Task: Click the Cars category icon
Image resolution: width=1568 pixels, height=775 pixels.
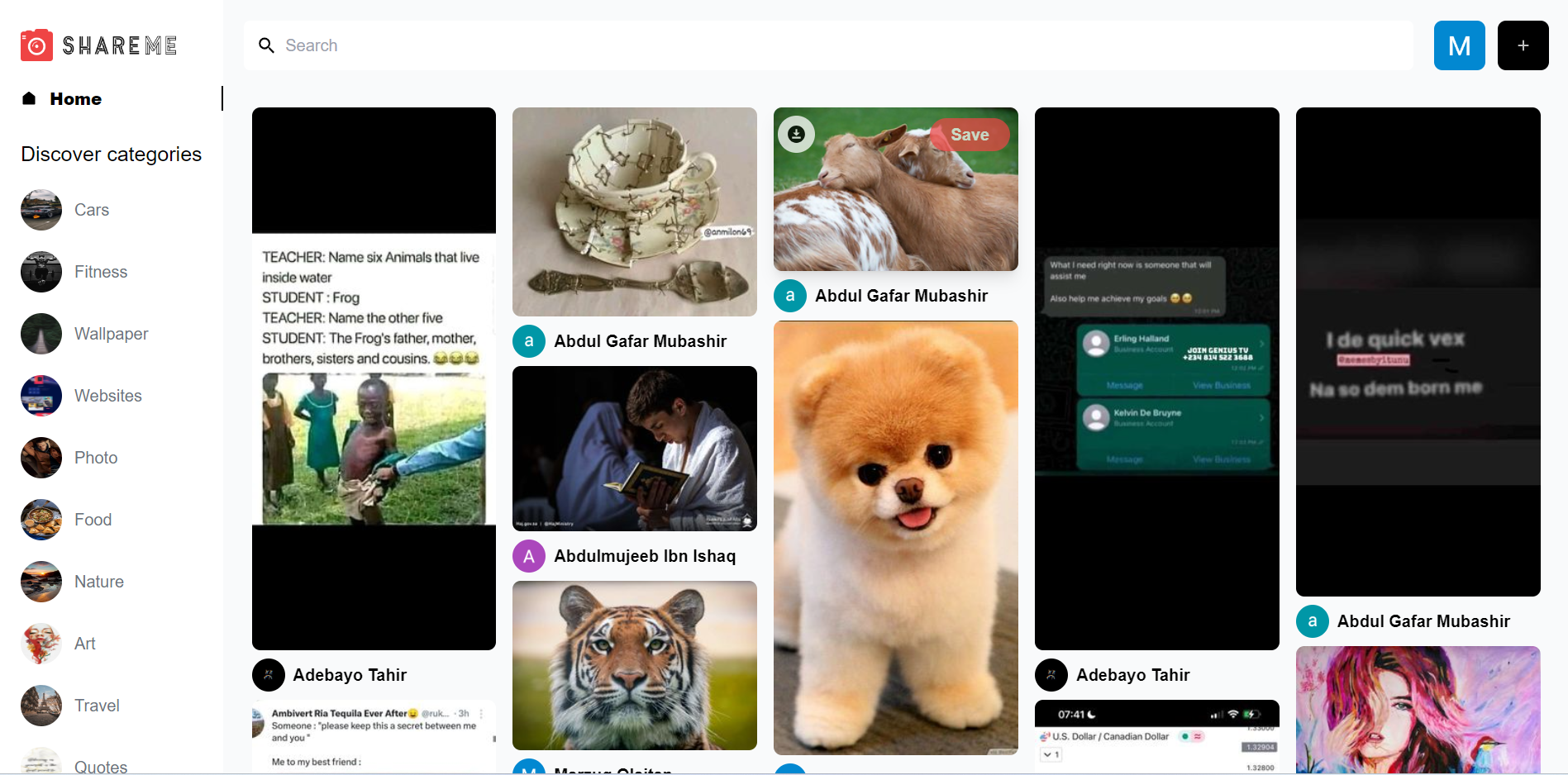Action: pos(41,210)
